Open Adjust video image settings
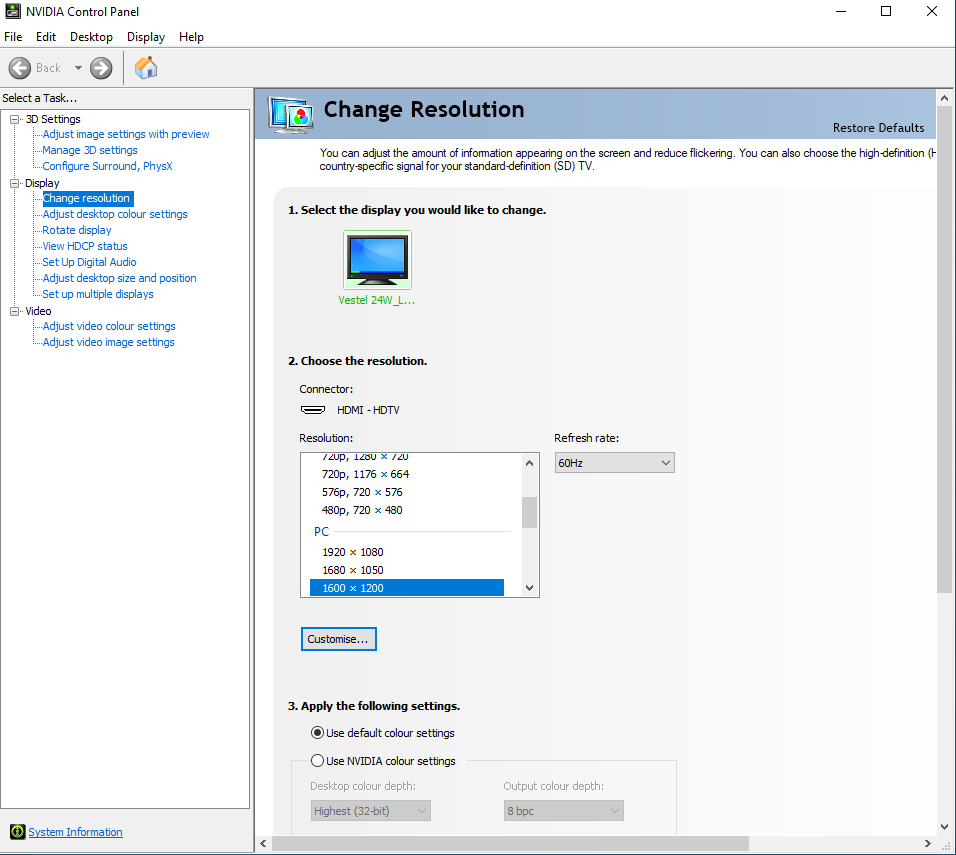The image size is (956, 855). [109, 342]
